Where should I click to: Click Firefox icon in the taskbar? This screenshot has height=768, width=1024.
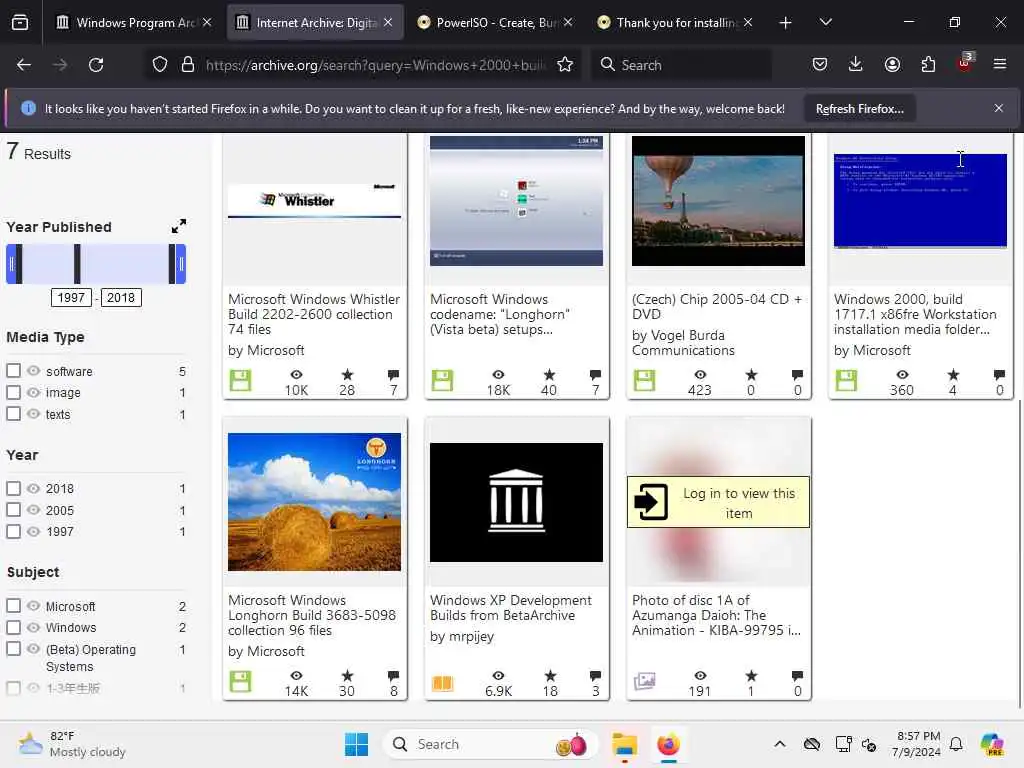668,744
